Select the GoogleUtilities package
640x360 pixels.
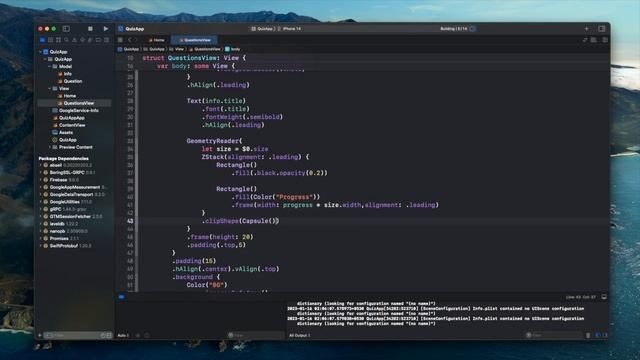[x=67, y=202]
